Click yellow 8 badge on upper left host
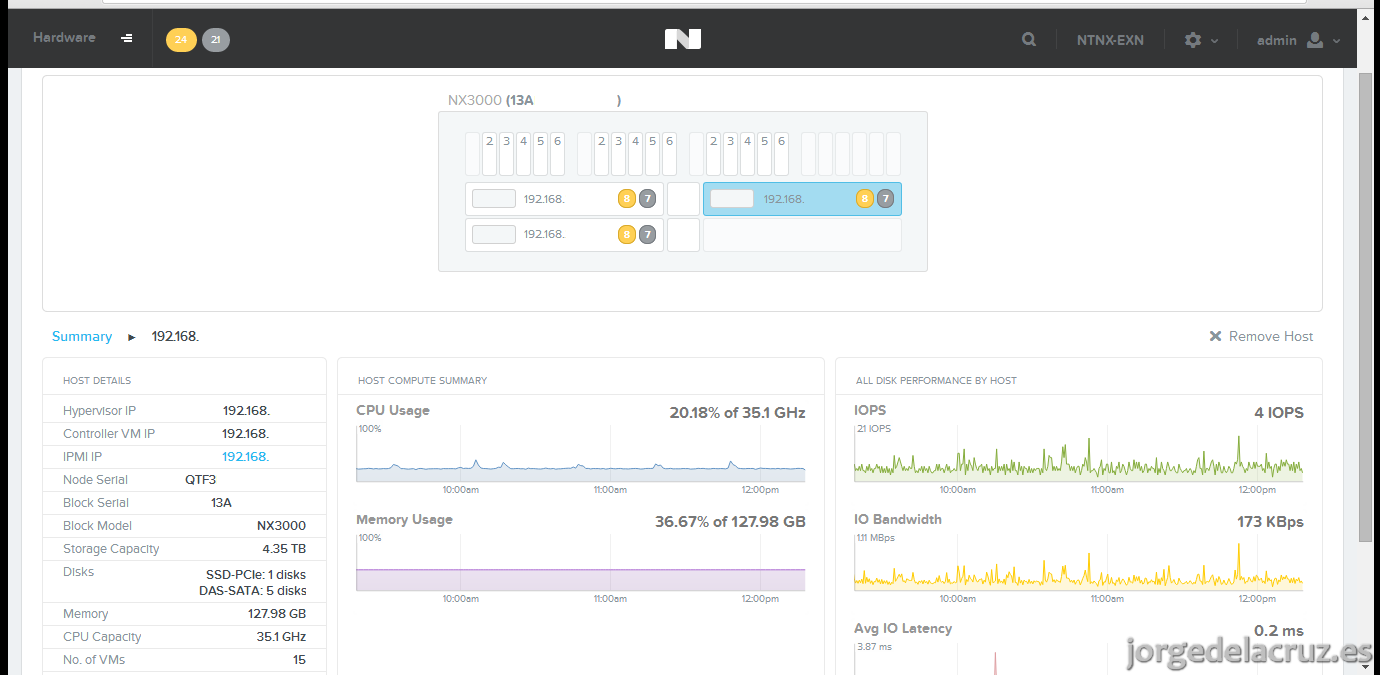 (x=626, y=199)
